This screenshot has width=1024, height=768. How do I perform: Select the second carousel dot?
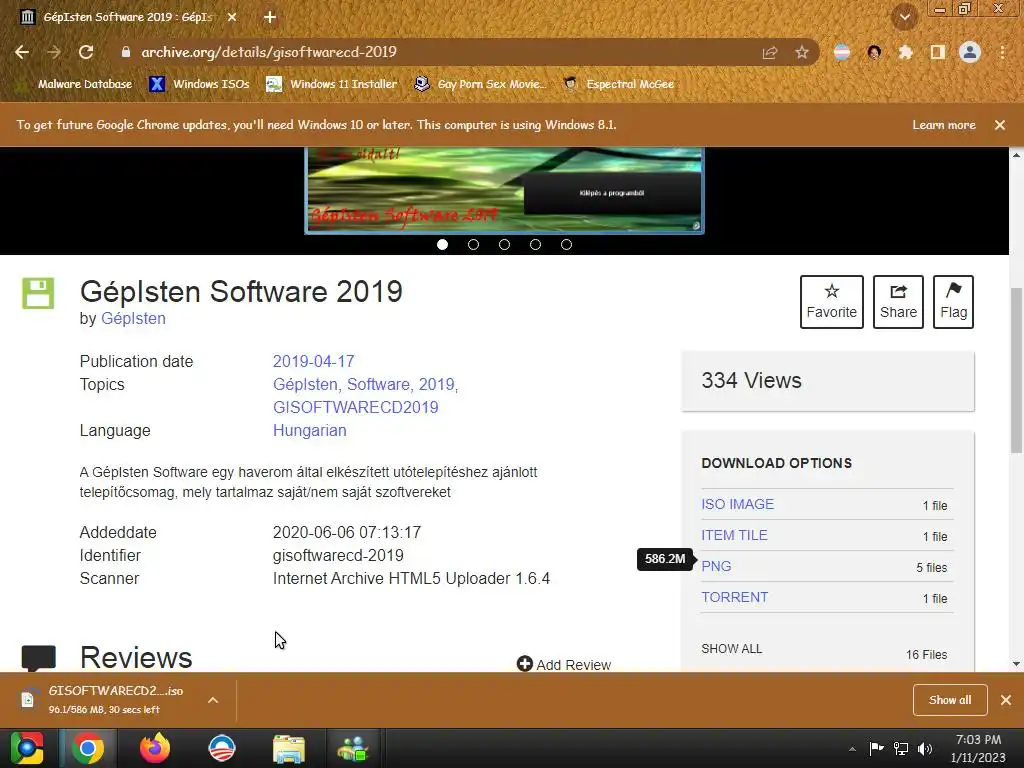473,244
